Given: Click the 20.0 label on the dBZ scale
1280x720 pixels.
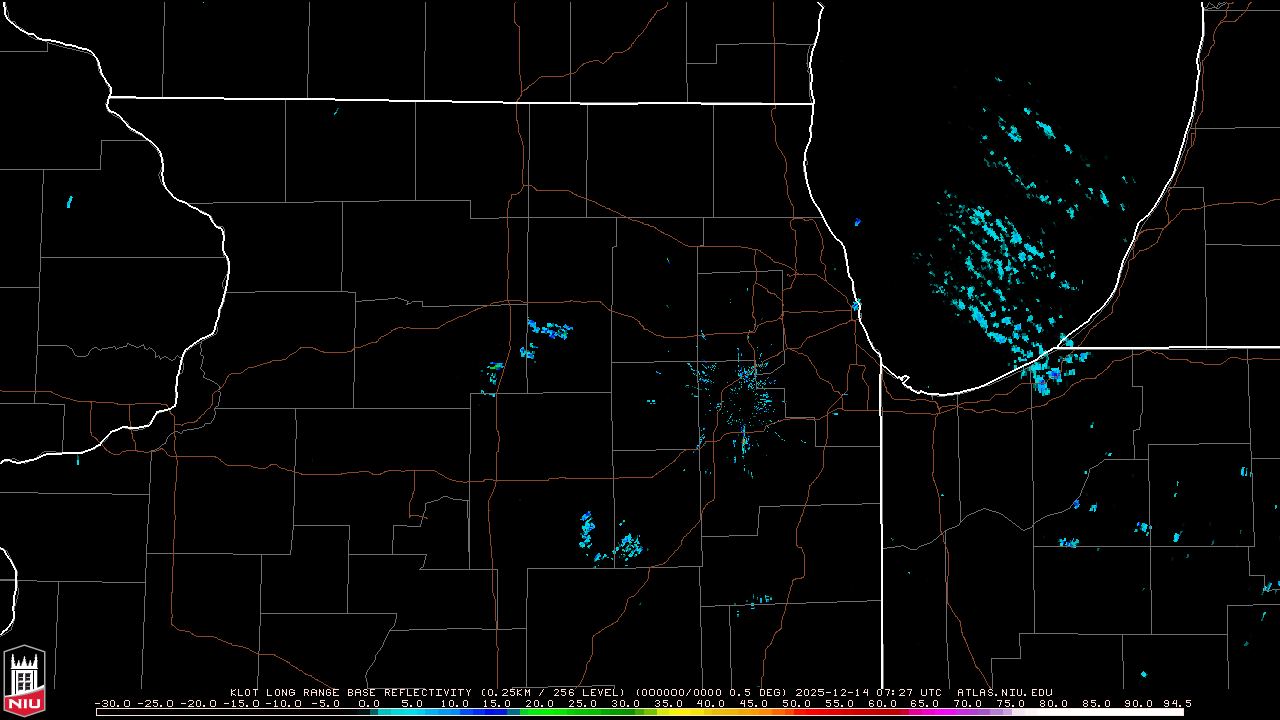Looking at the screenshot, I should [540, 704].
